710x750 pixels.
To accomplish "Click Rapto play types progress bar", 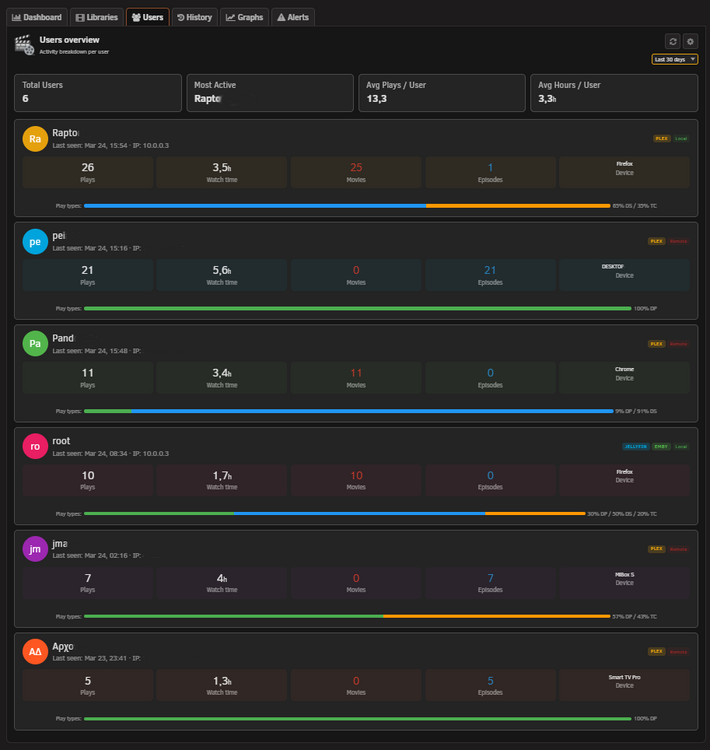I will (x=347, y=206).
